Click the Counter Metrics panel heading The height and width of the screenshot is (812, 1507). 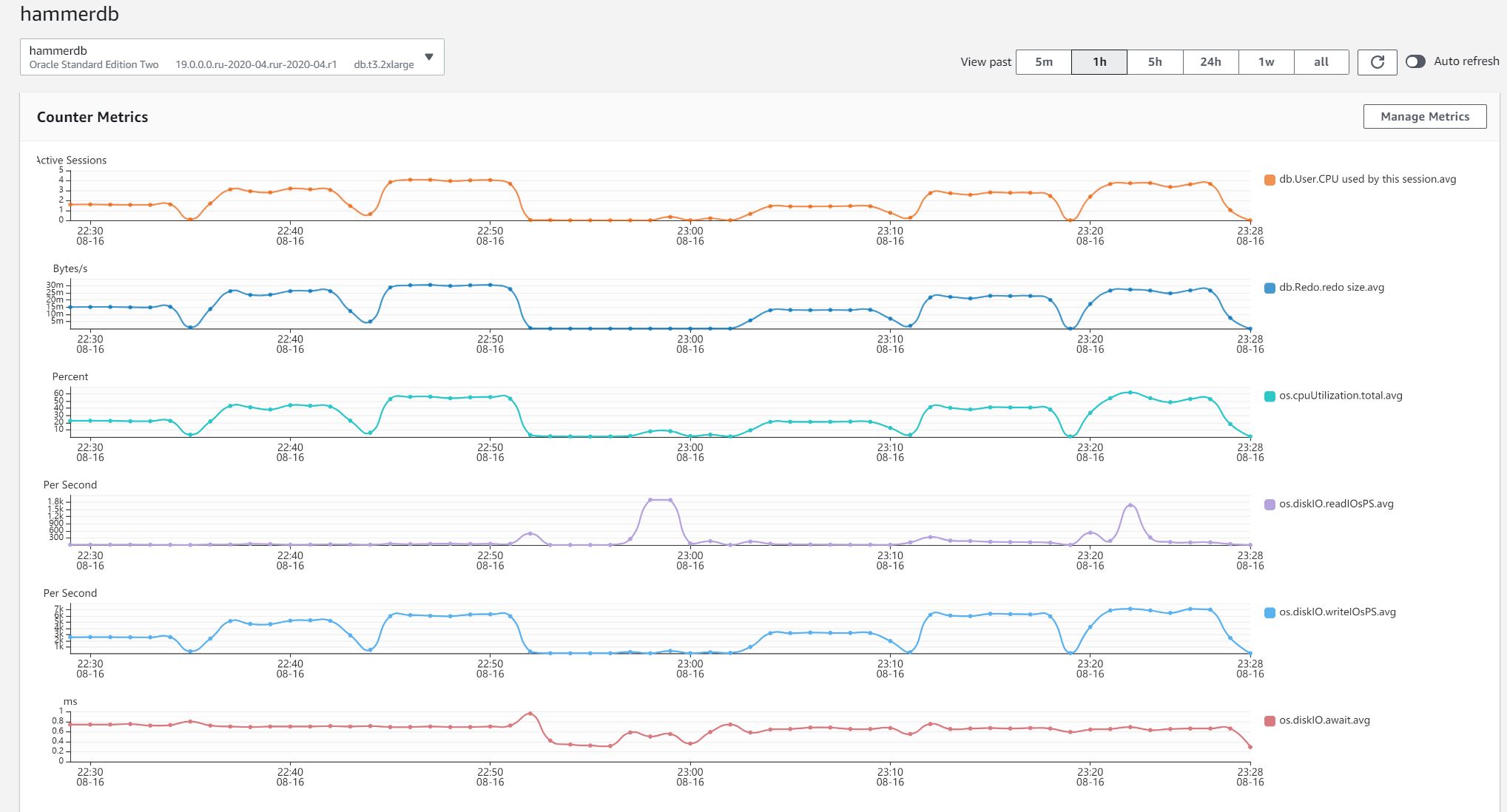[x=92, y=117]
